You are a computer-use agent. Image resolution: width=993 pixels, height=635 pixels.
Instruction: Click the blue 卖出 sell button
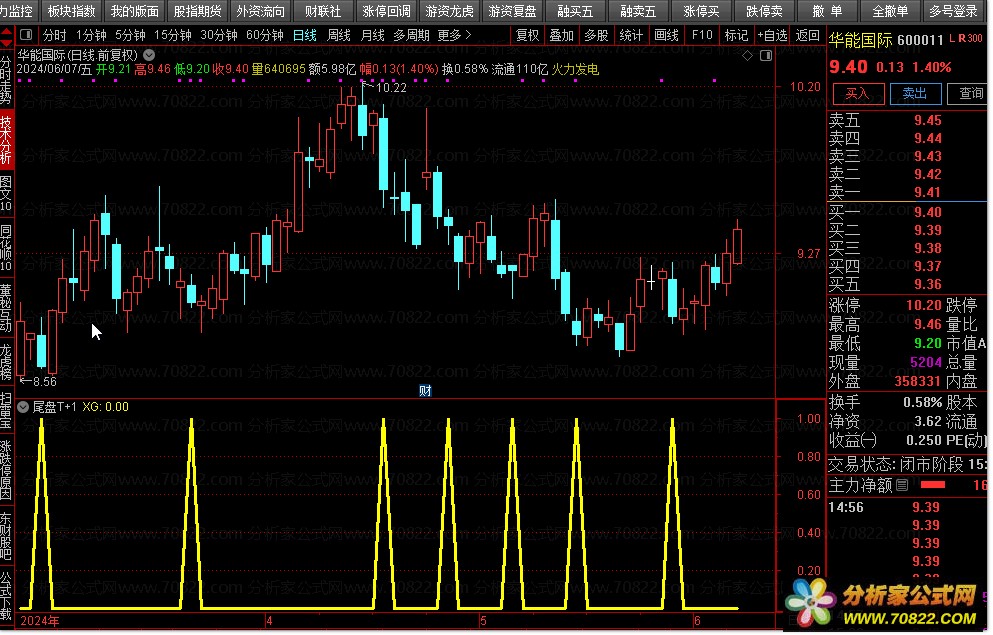[x=915, y=94]
